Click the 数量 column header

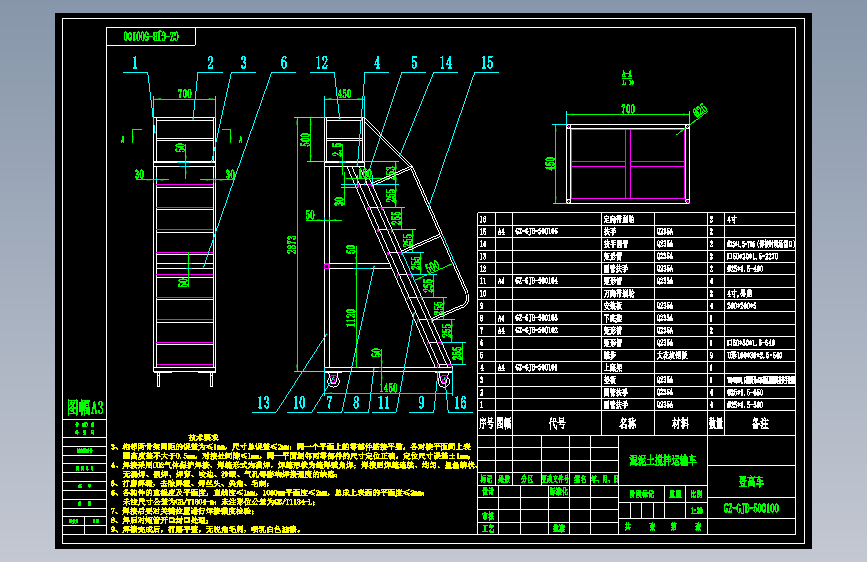[716, 423]
